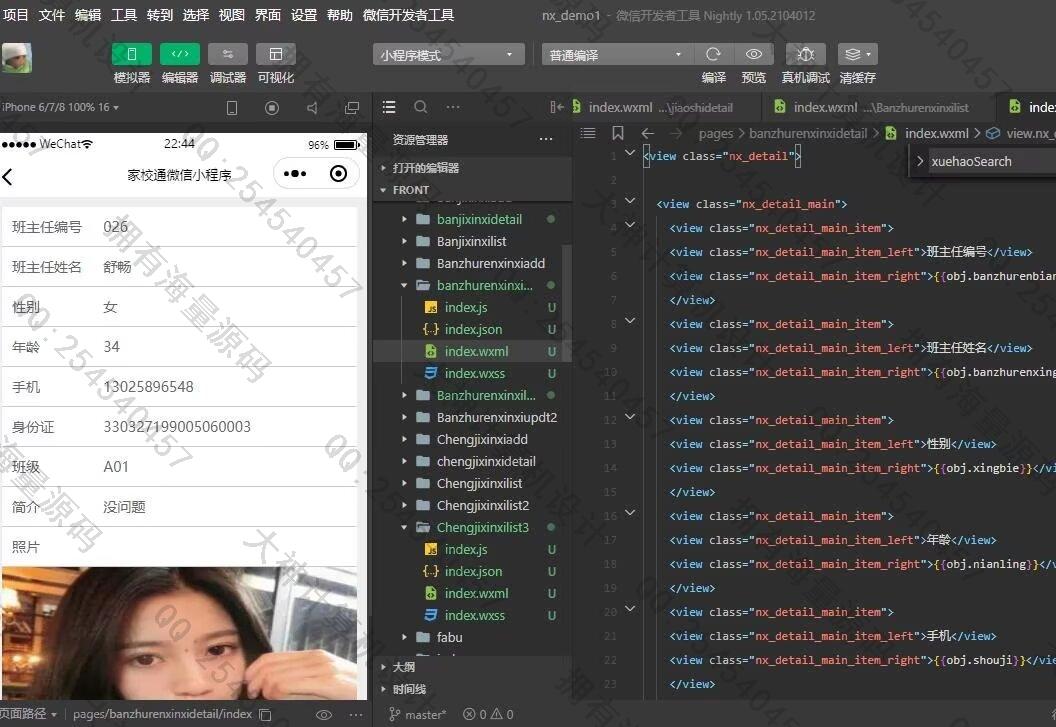
Task: Click the editor navigate forward arrow
Action: click(x=675, y=133)
